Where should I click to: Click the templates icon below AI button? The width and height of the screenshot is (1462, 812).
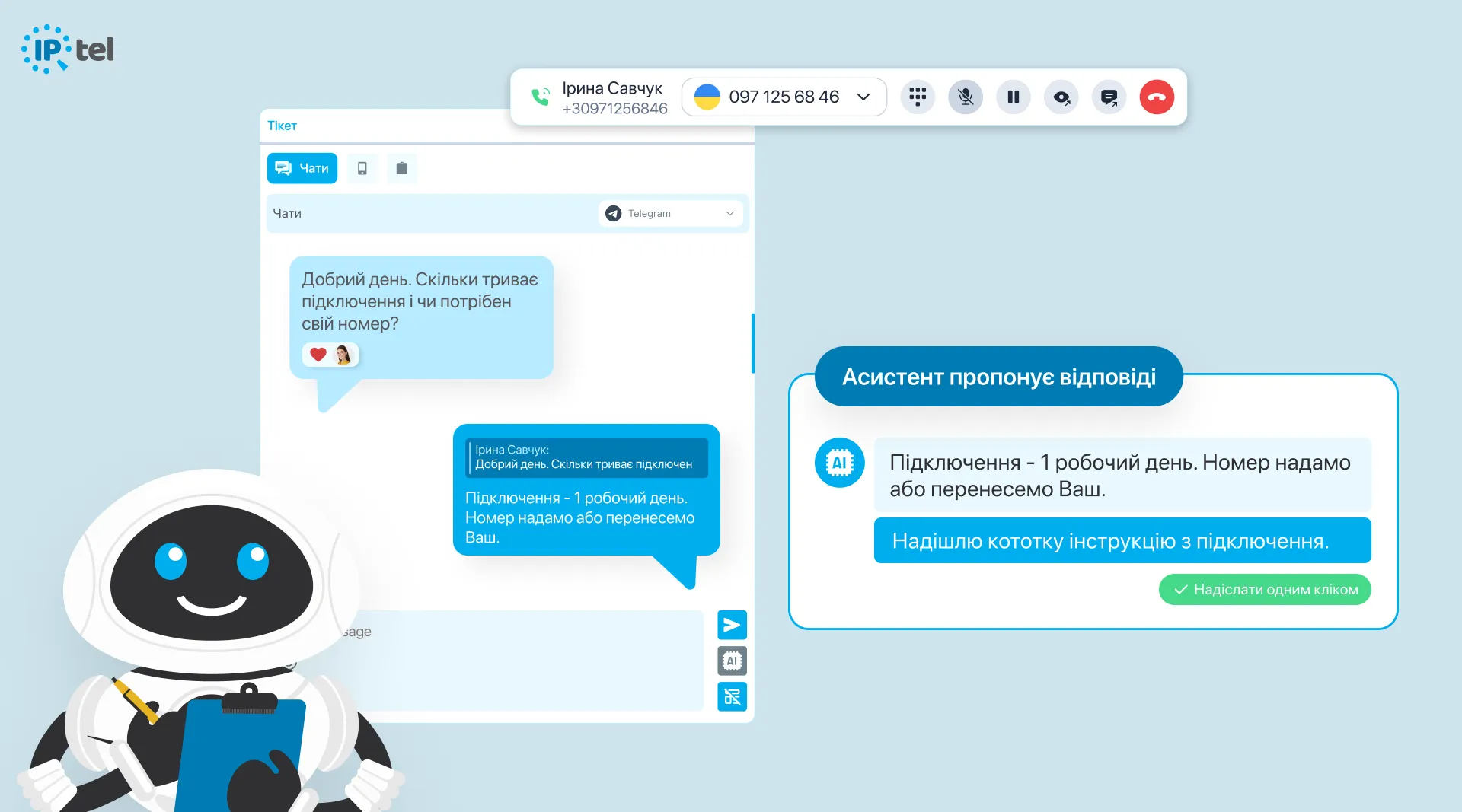coord(732,696)
